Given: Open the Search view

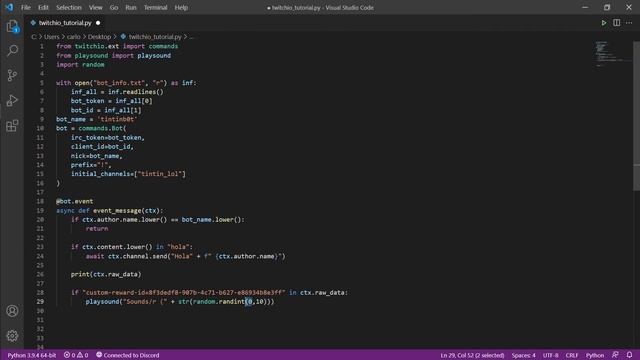Looking at the screenshot, I should point(12,51).
